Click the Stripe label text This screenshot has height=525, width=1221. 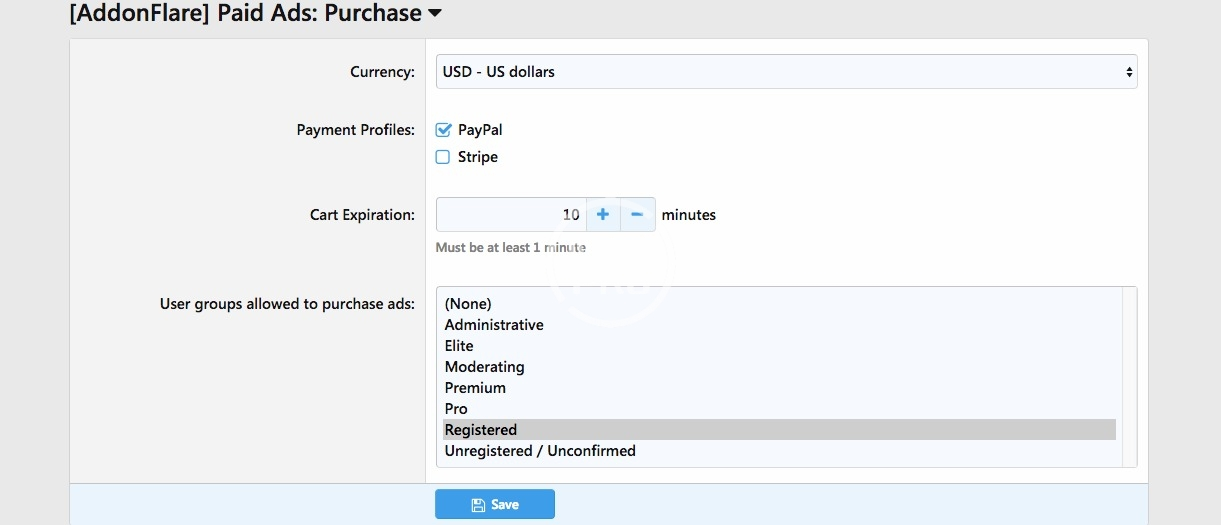click(477, 157)
